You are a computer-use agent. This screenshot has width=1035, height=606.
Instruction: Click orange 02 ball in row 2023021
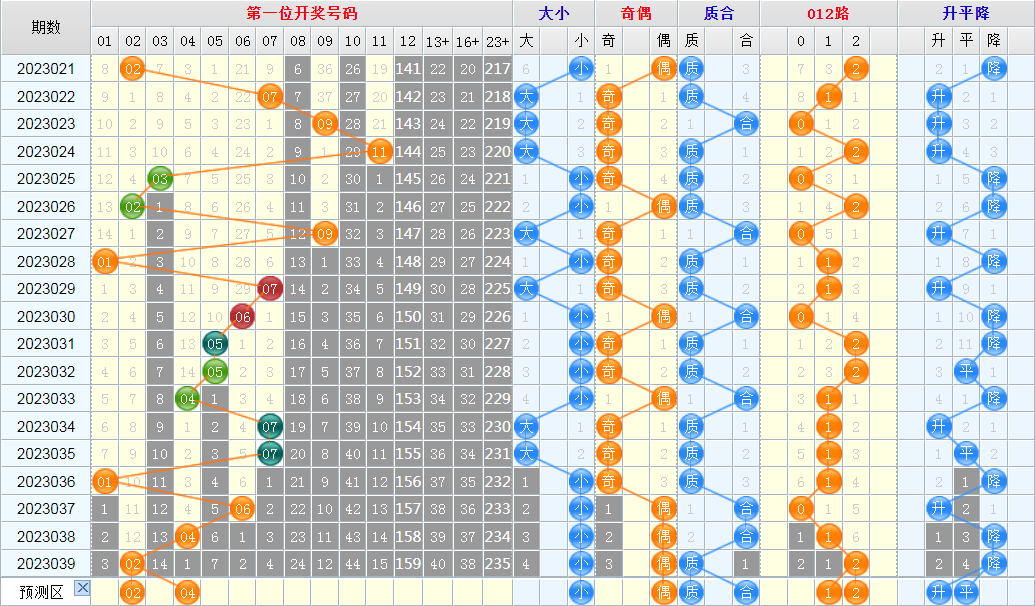(x=133, y=69)
